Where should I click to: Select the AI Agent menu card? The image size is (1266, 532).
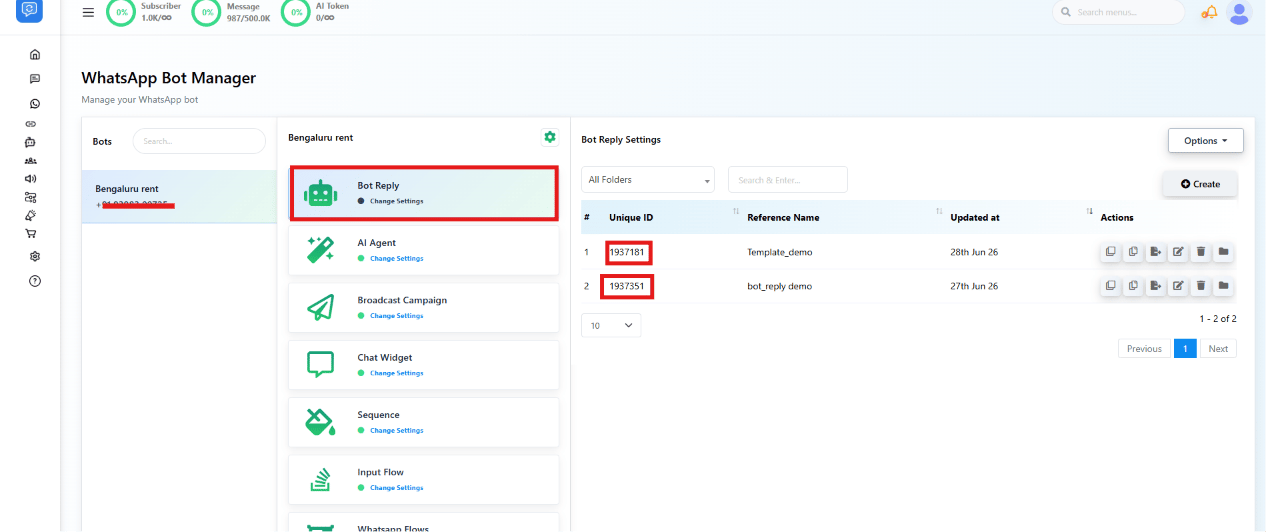[423, 250]
